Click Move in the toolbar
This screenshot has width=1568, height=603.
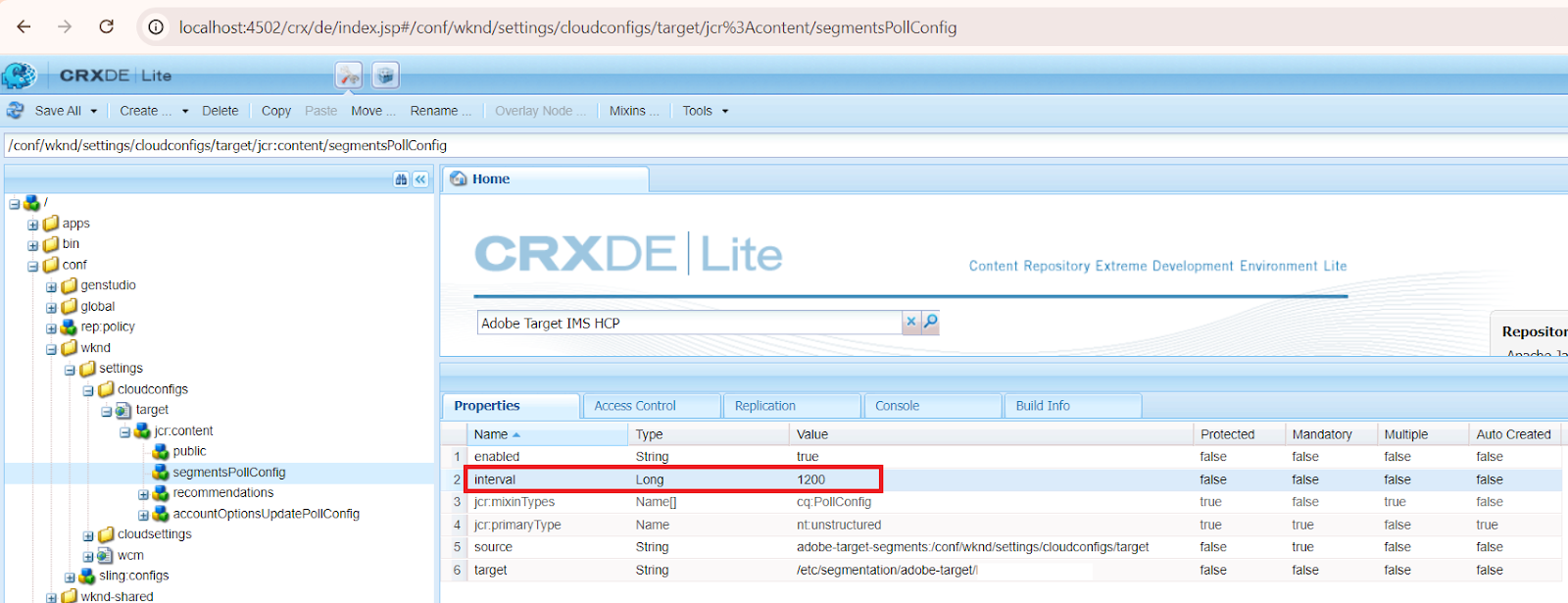click(x=373, y=111)
